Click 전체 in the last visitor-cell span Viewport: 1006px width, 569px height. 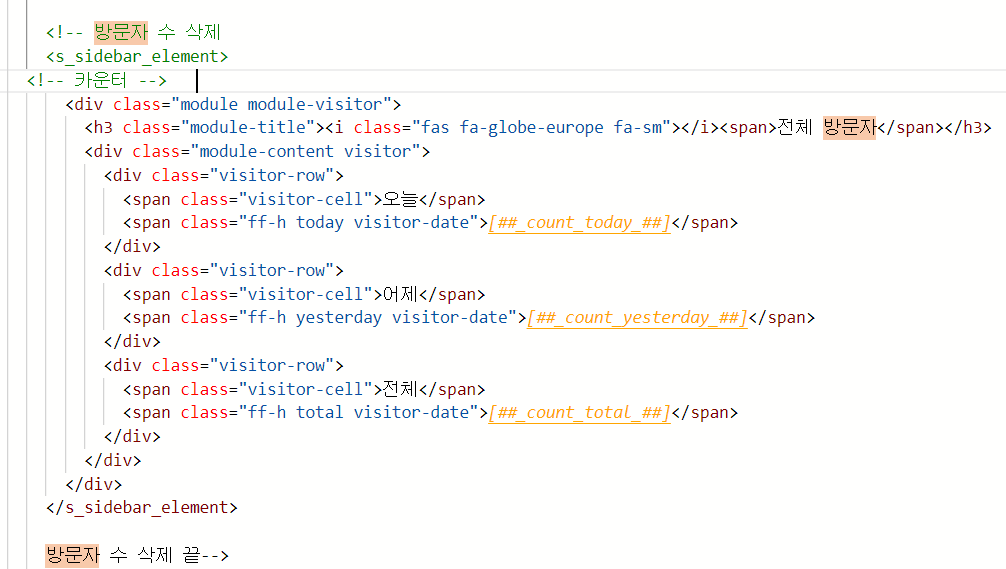pyautogui.click(x=400, y=389)
